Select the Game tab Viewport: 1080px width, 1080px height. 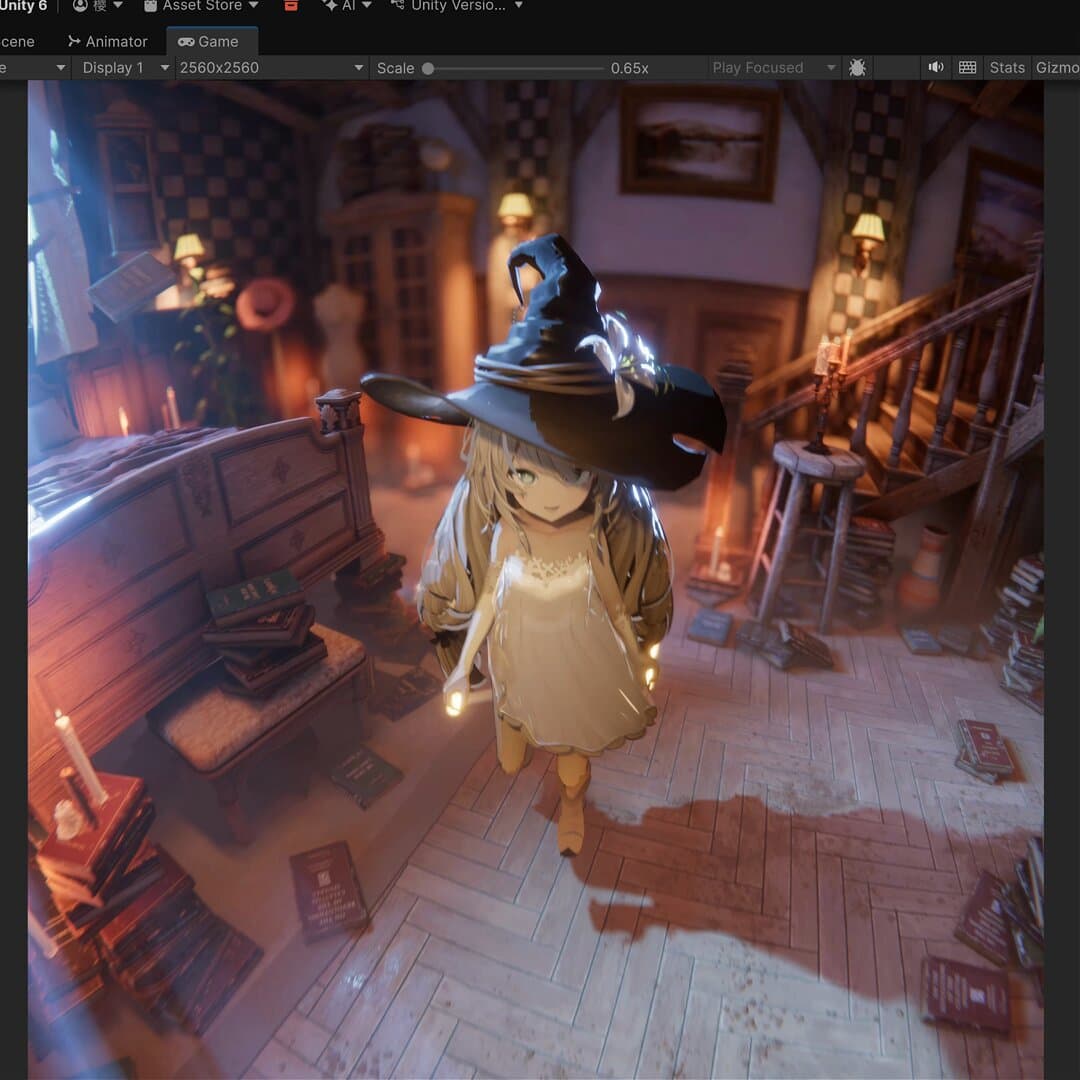209,41
